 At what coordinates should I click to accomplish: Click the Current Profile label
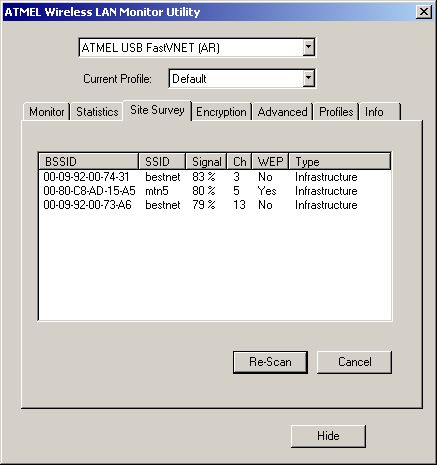point(117,79)
